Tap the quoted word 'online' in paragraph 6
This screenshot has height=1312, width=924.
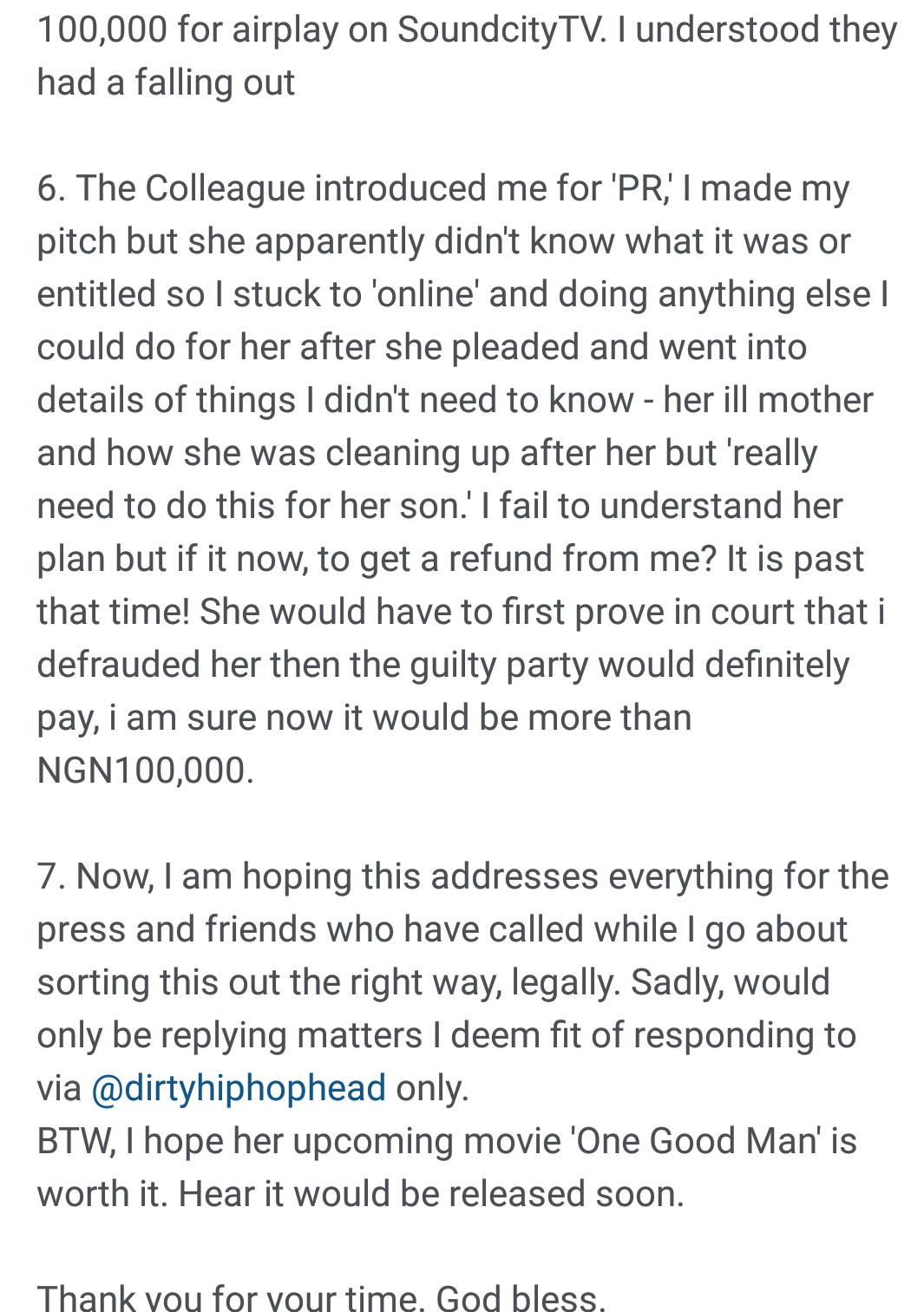pos(425,294)
